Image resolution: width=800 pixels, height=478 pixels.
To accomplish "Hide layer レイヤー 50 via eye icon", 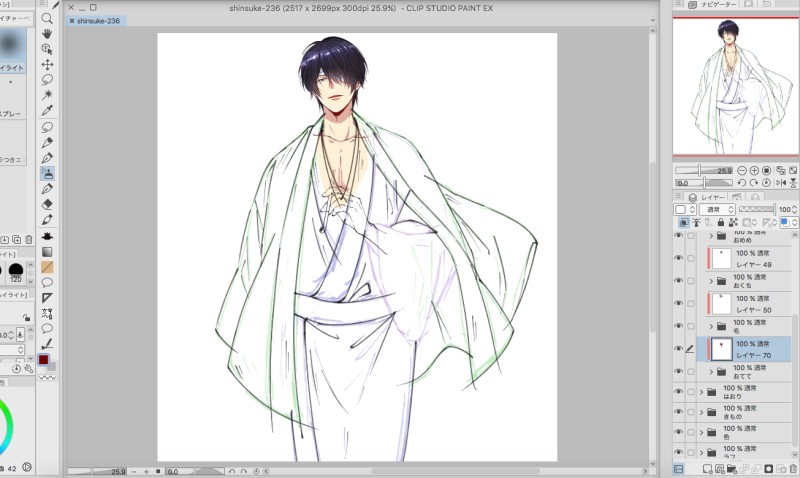I will (x=679, y=303).
